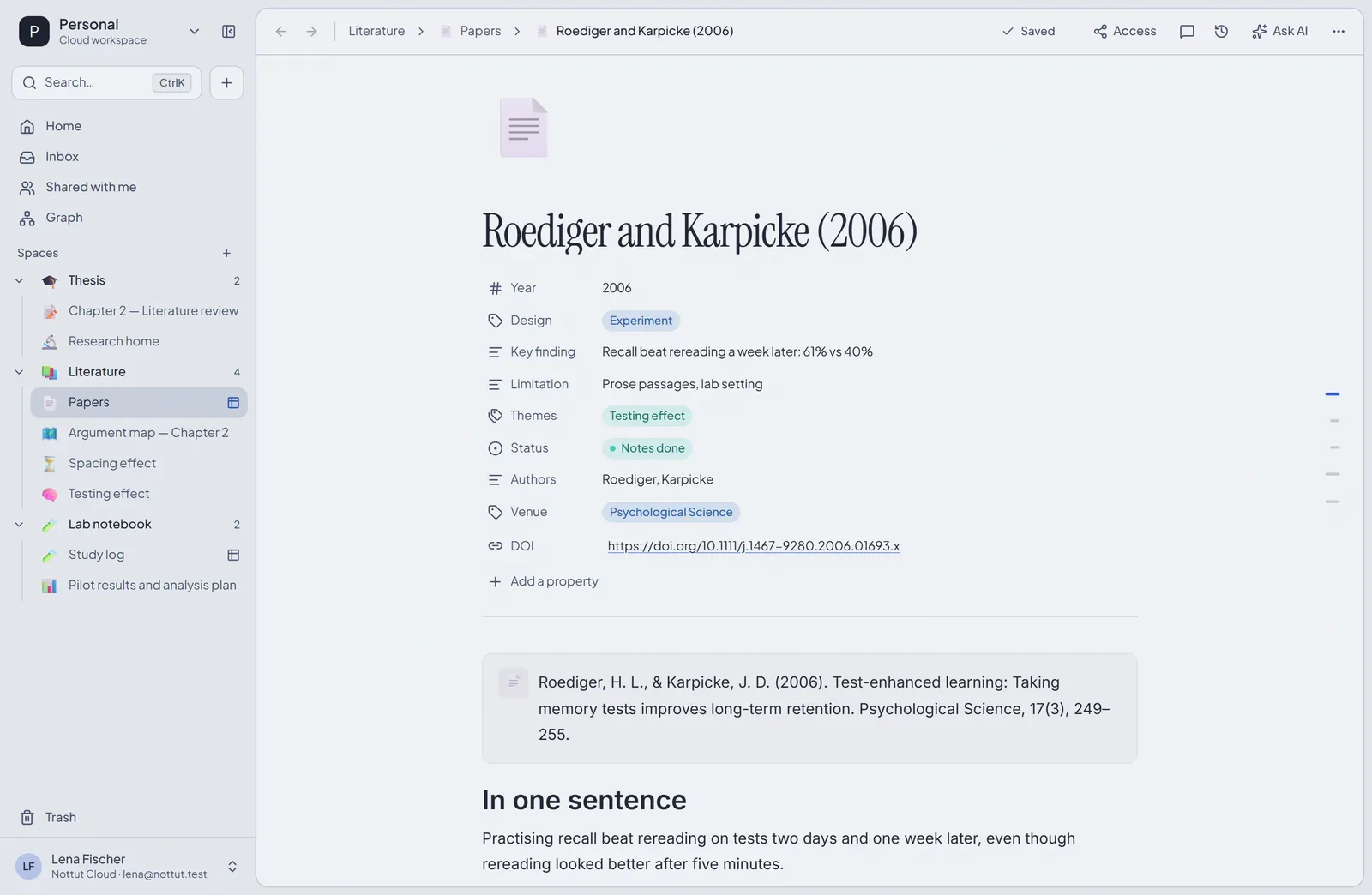1372x895 pixels.
Task: Click the table view icon beside Study log
Action: (233, 556)
